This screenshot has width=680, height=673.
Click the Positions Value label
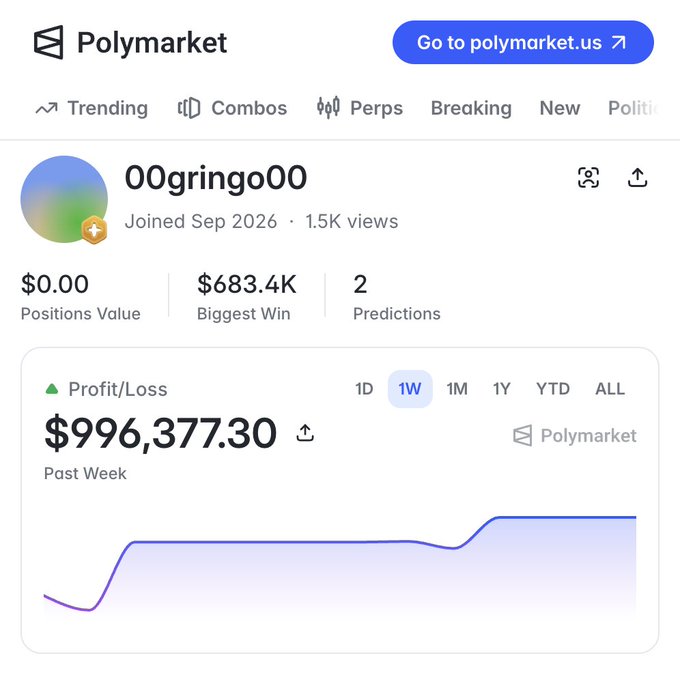[81, 314]
